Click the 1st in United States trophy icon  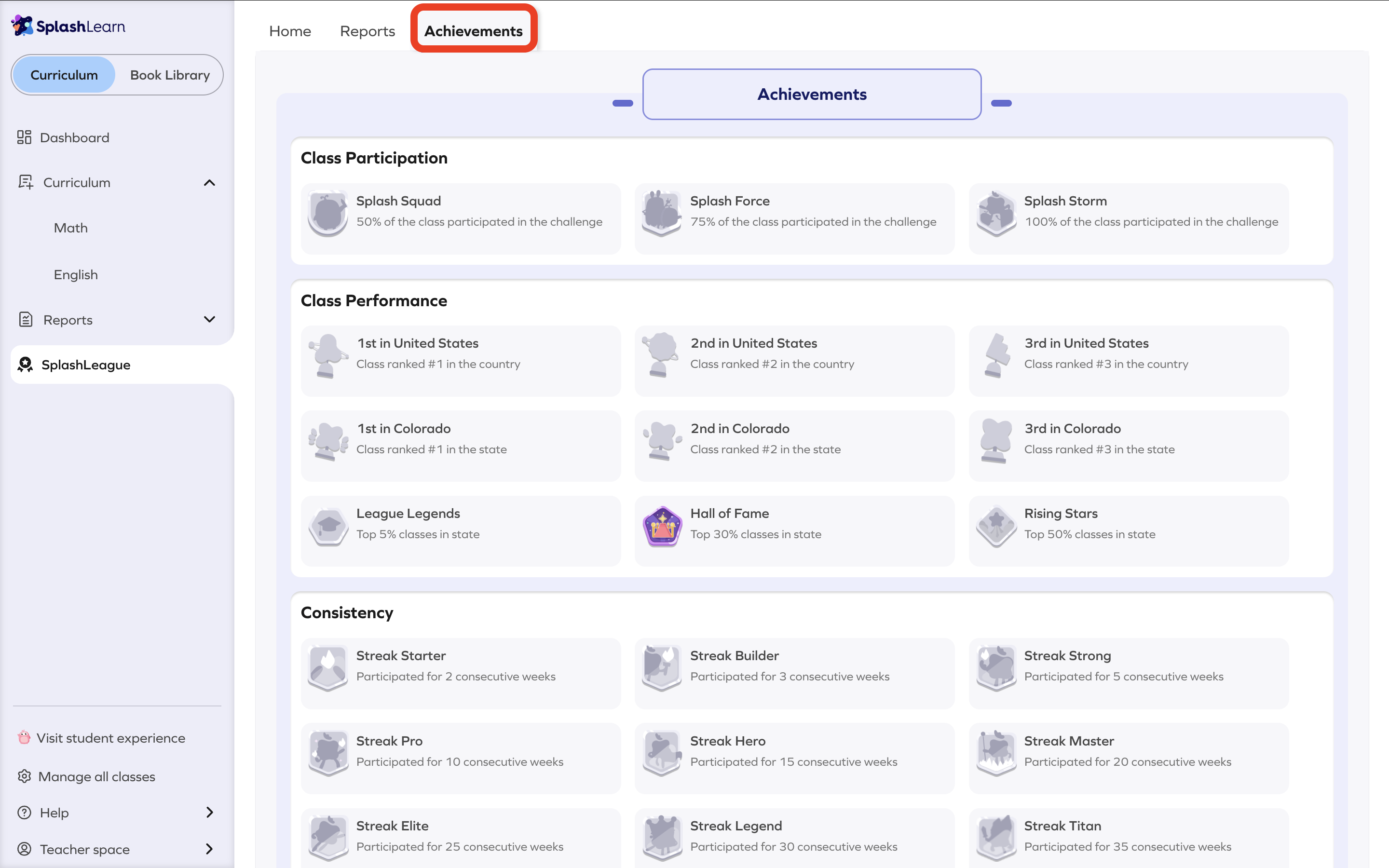pos(328,356)
